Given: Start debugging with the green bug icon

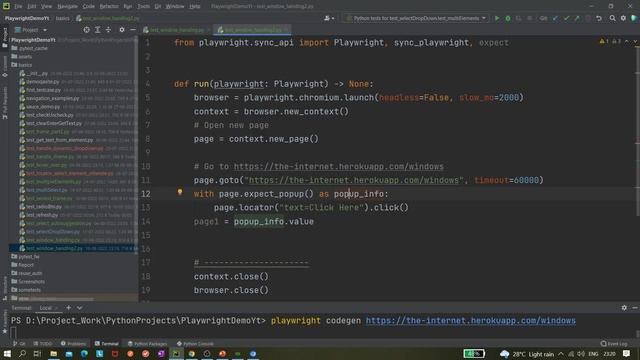Looking at the screenshot, I should tap(508, 18).
